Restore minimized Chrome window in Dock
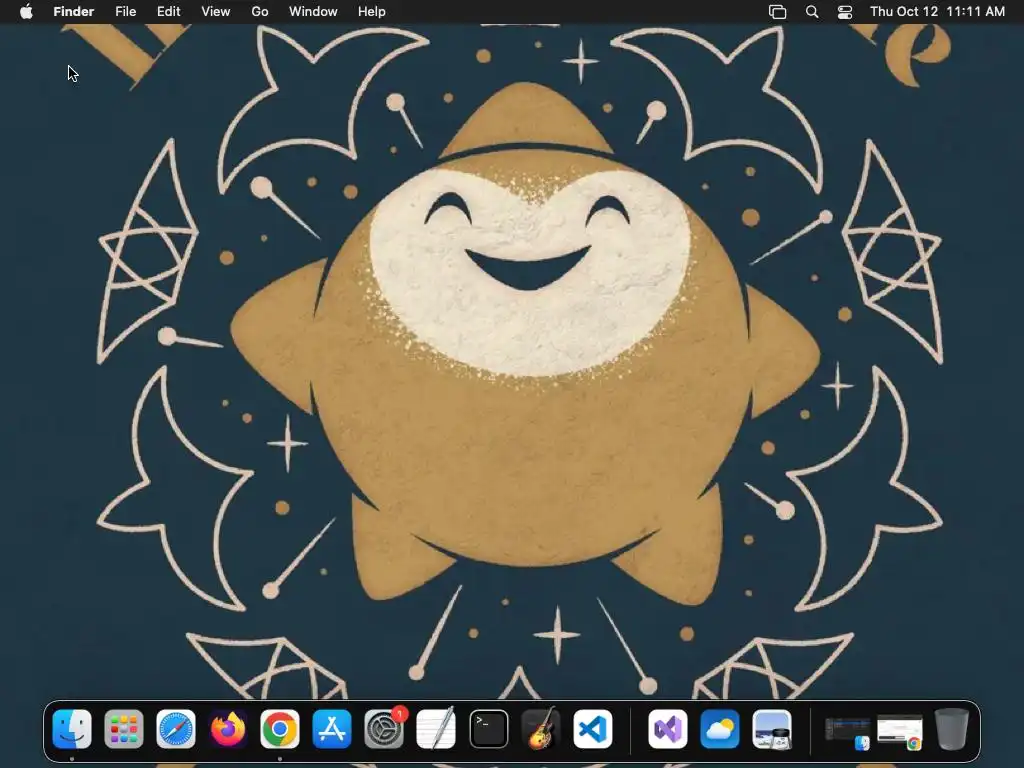This screenshot has width=1024, height=768. 899,732
